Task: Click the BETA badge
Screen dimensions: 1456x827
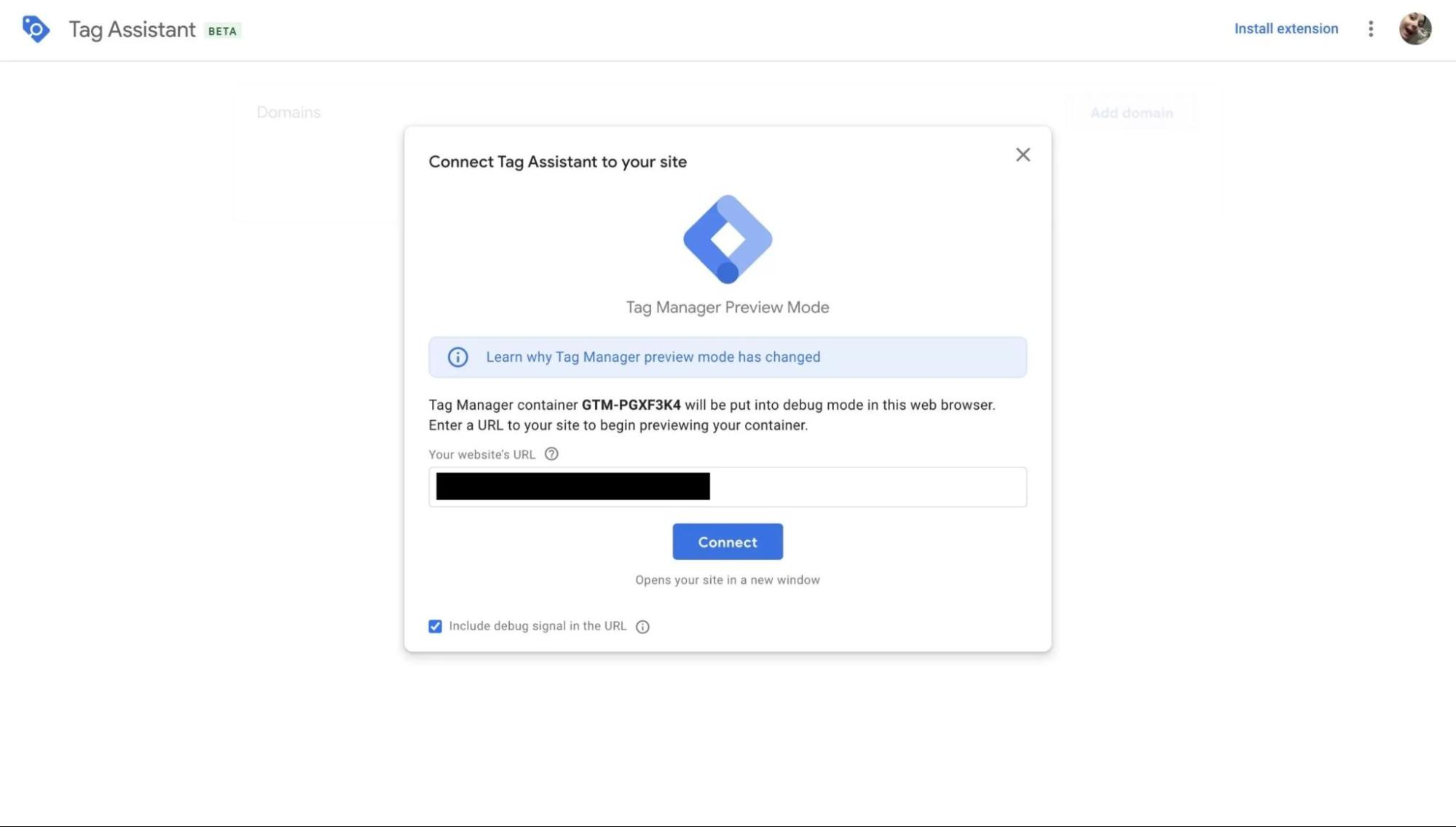Action: [x=222, y=31]
